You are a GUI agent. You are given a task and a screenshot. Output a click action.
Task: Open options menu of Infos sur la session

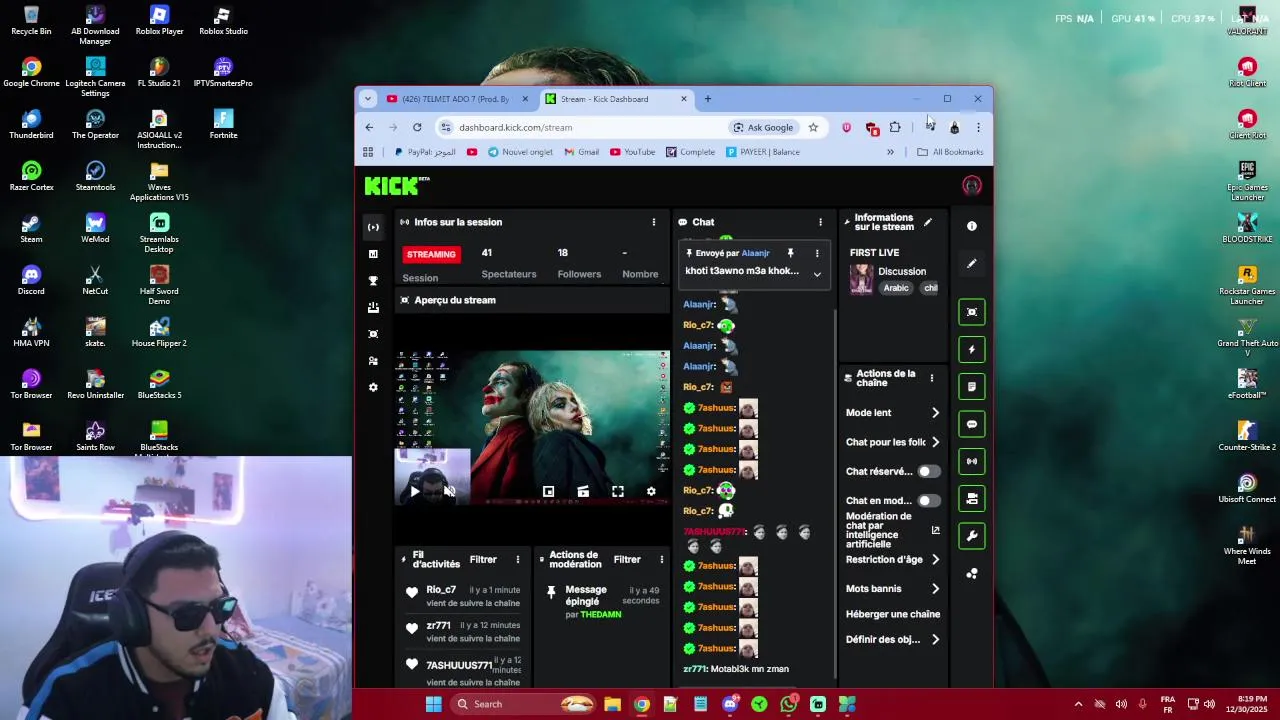pos(654,222)
